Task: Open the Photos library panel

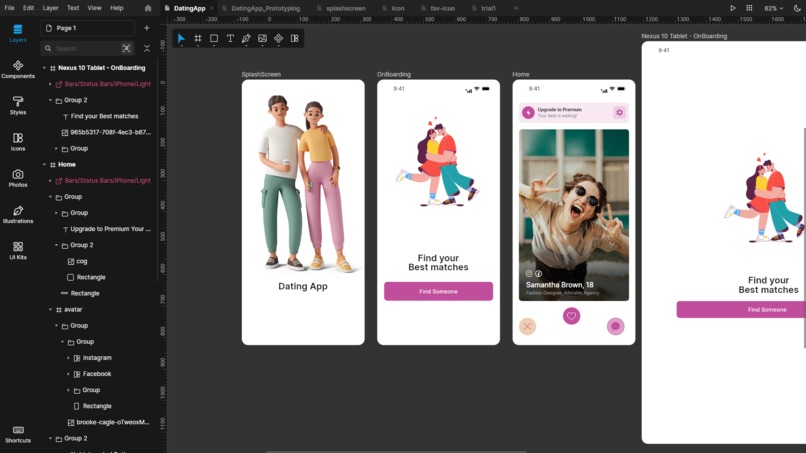Action: click(x=17, y=178)
